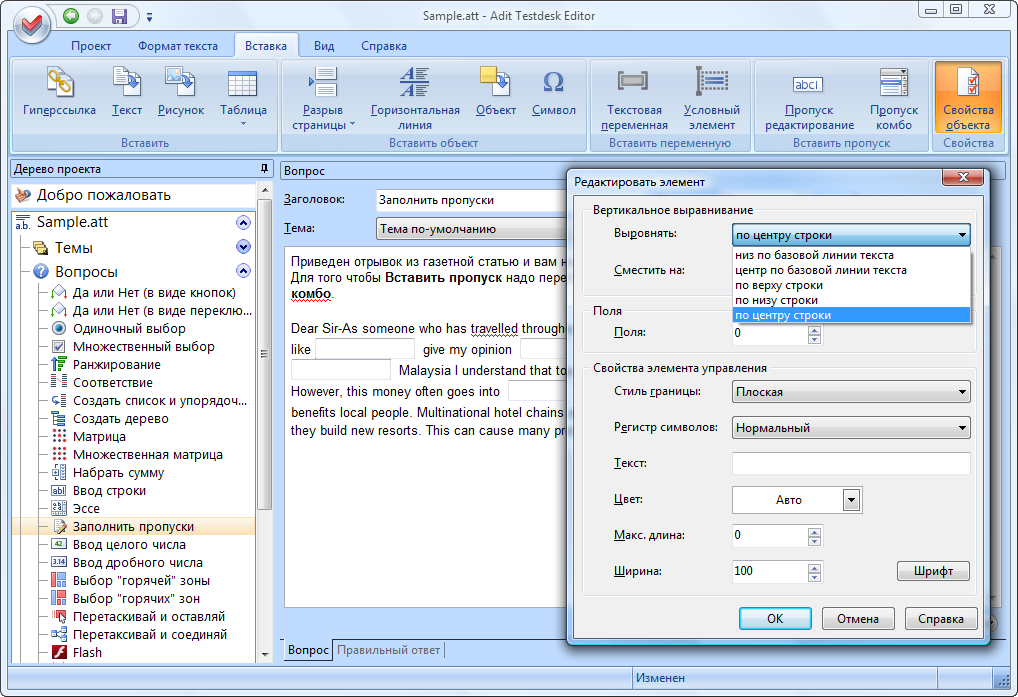
Task: Insert a Пропуск комбо blank
Action: 894,98
